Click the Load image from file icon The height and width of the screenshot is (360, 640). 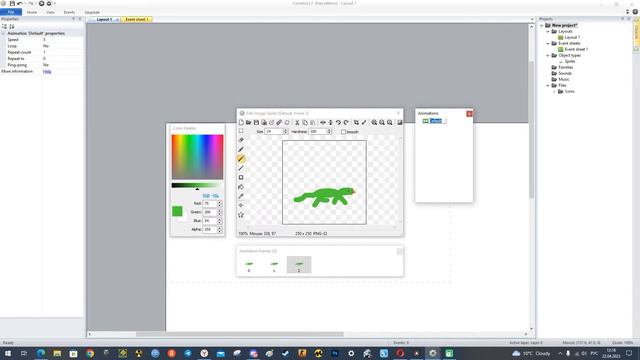[248, 122]
